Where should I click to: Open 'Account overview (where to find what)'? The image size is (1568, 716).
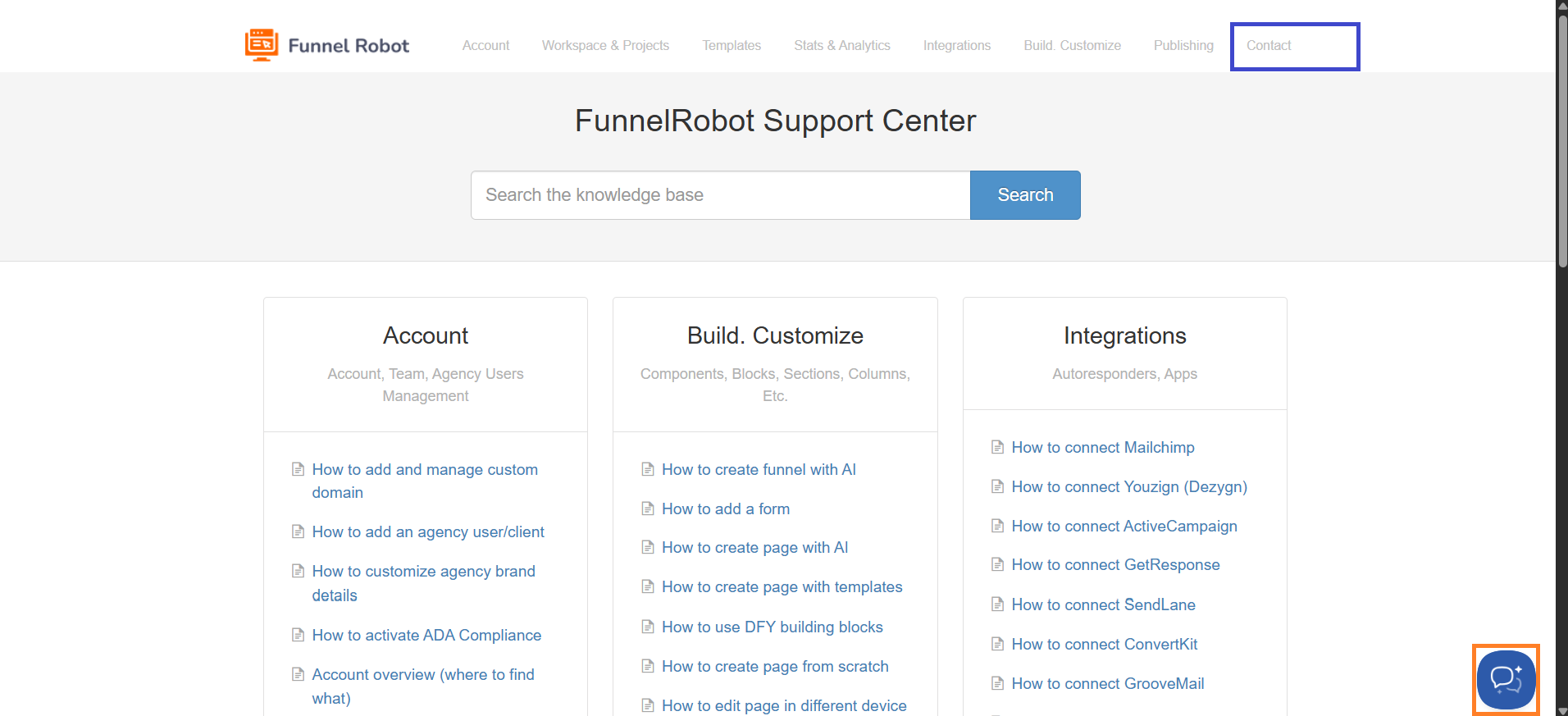pyautogui.click(x=423, y=686)
